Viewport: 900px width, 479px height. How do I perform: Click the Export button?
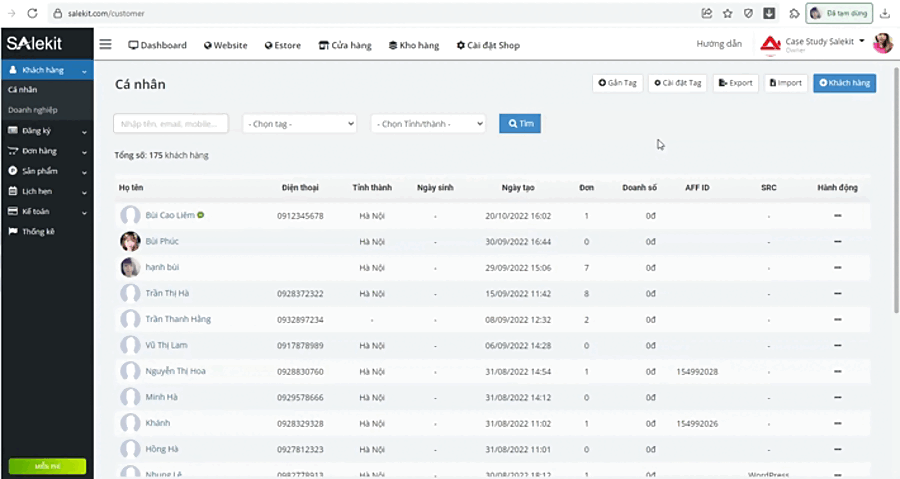coord(736,83)
